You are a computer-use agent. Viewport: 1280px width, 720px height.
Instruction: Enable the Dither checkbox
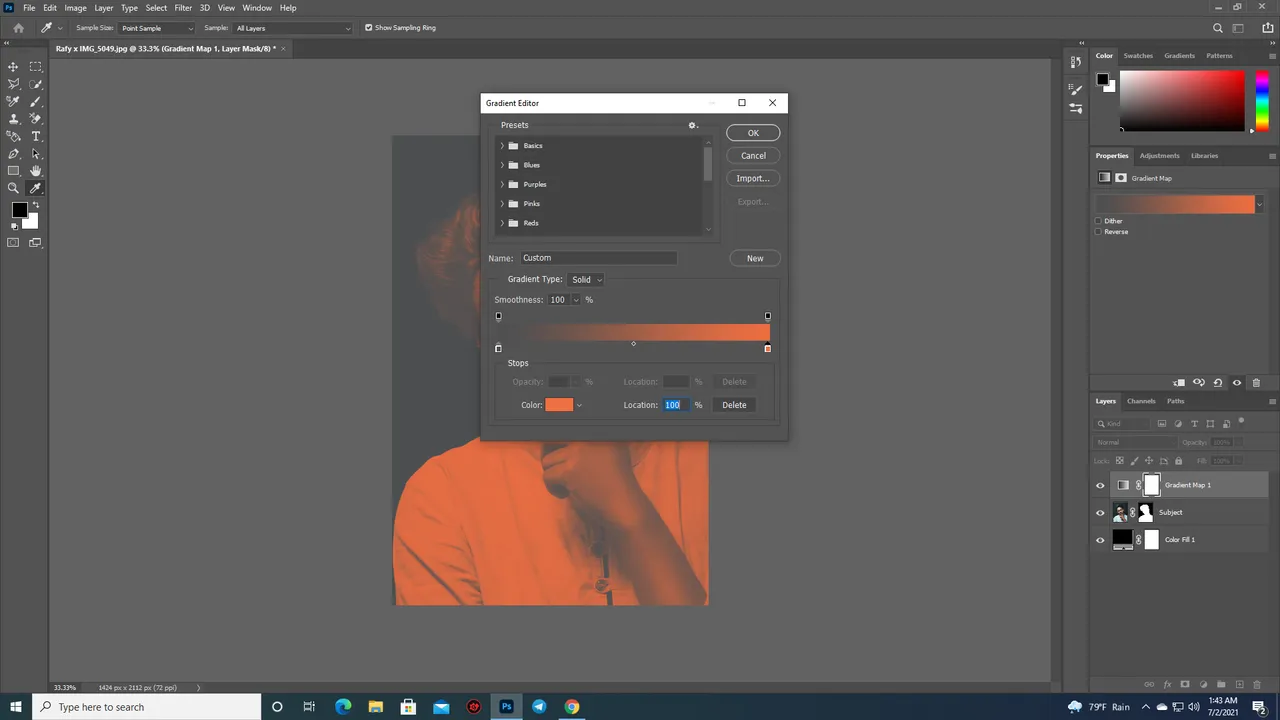[1098, 221]
